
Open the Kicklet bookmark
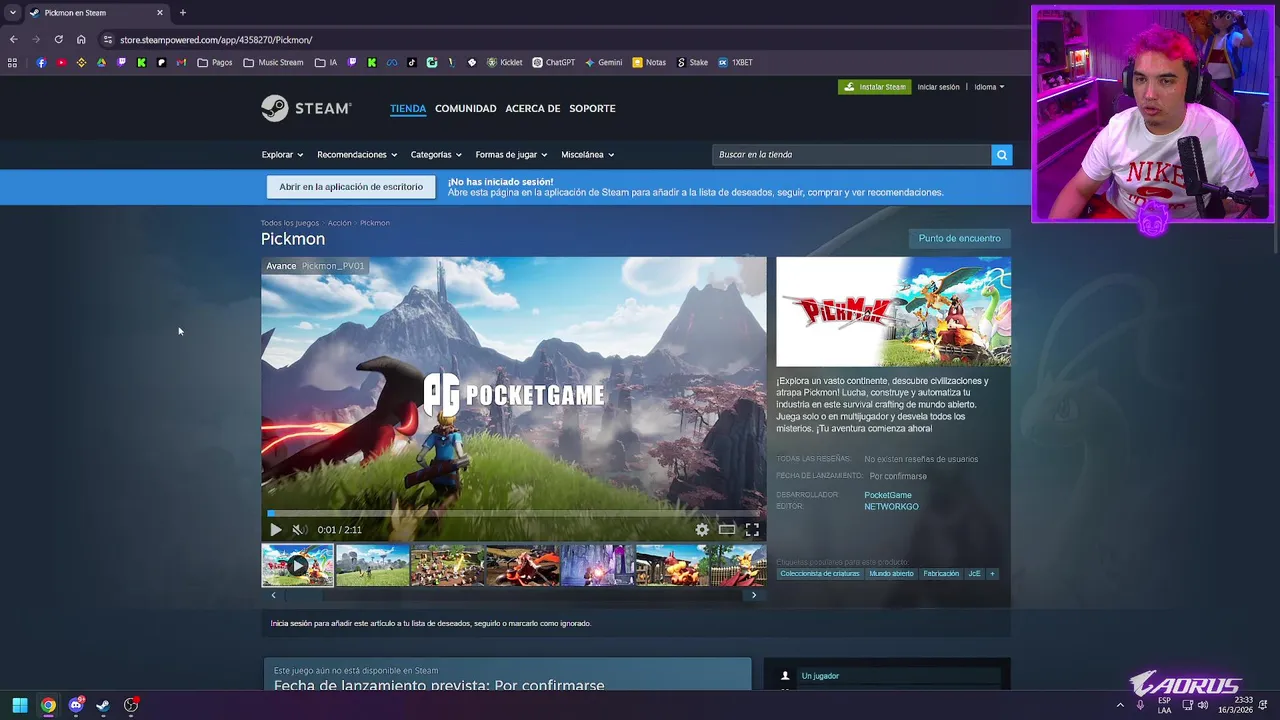pos(504,62)
